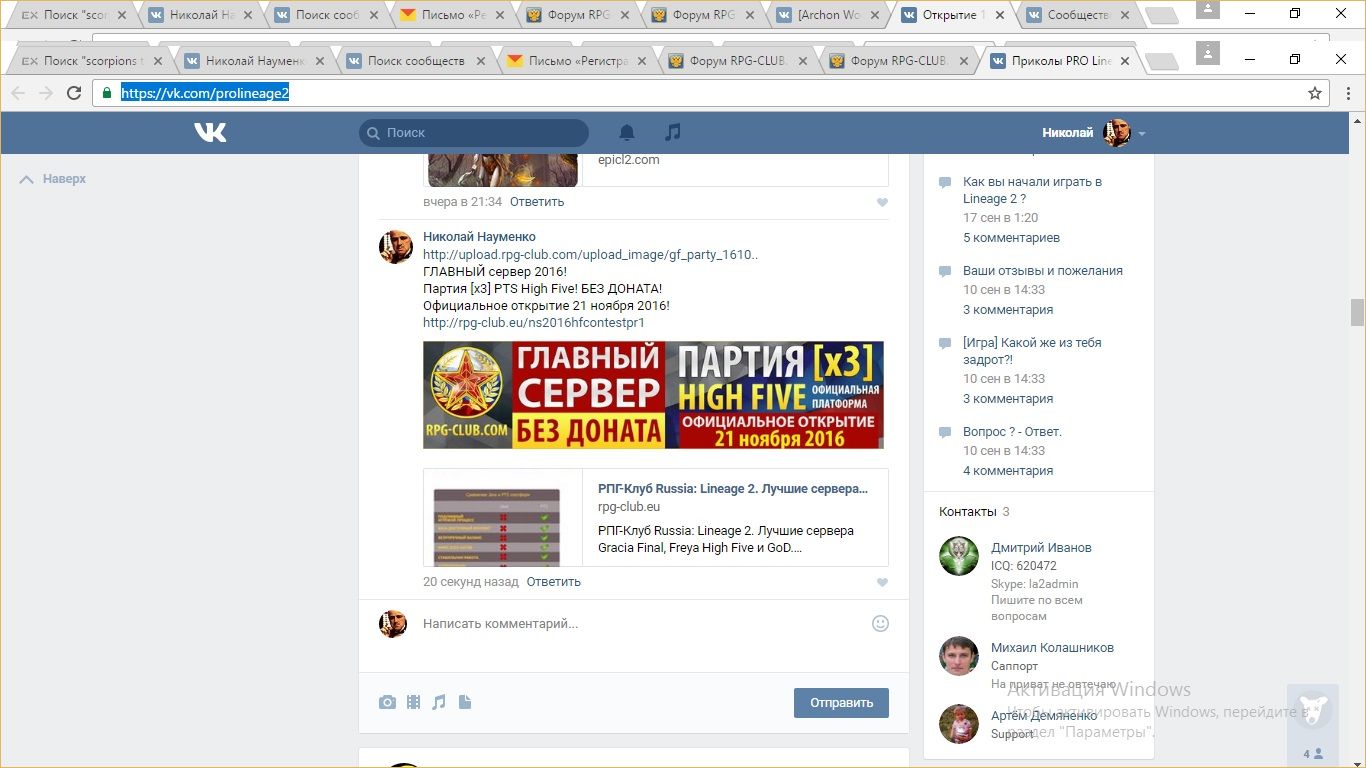Screen dimensions: 1366x768
Task: Close the 'Поиск сообществ' tab in the front window
Action: point(481,61)
